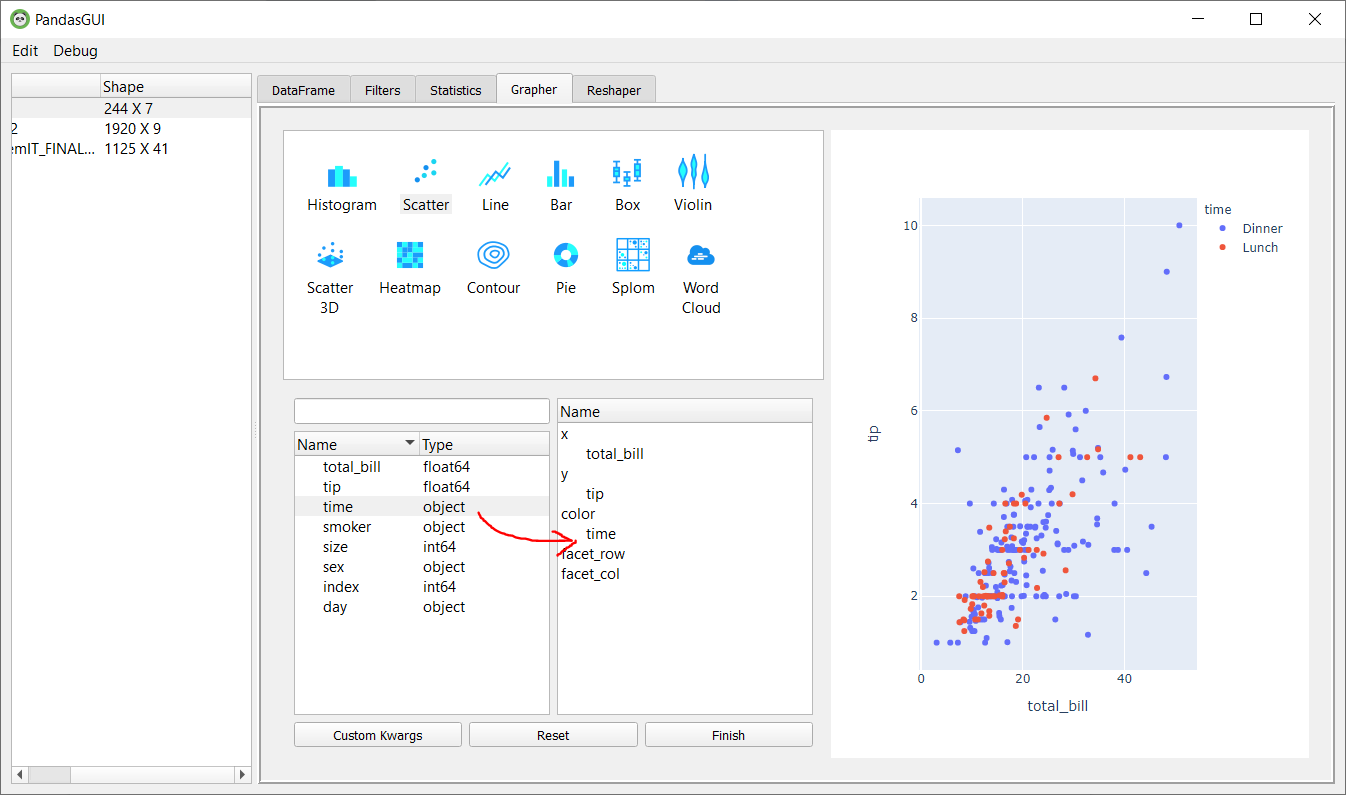Select the Box plot icon
This screenshot has width=1346, height=795.
pos(627,180)
